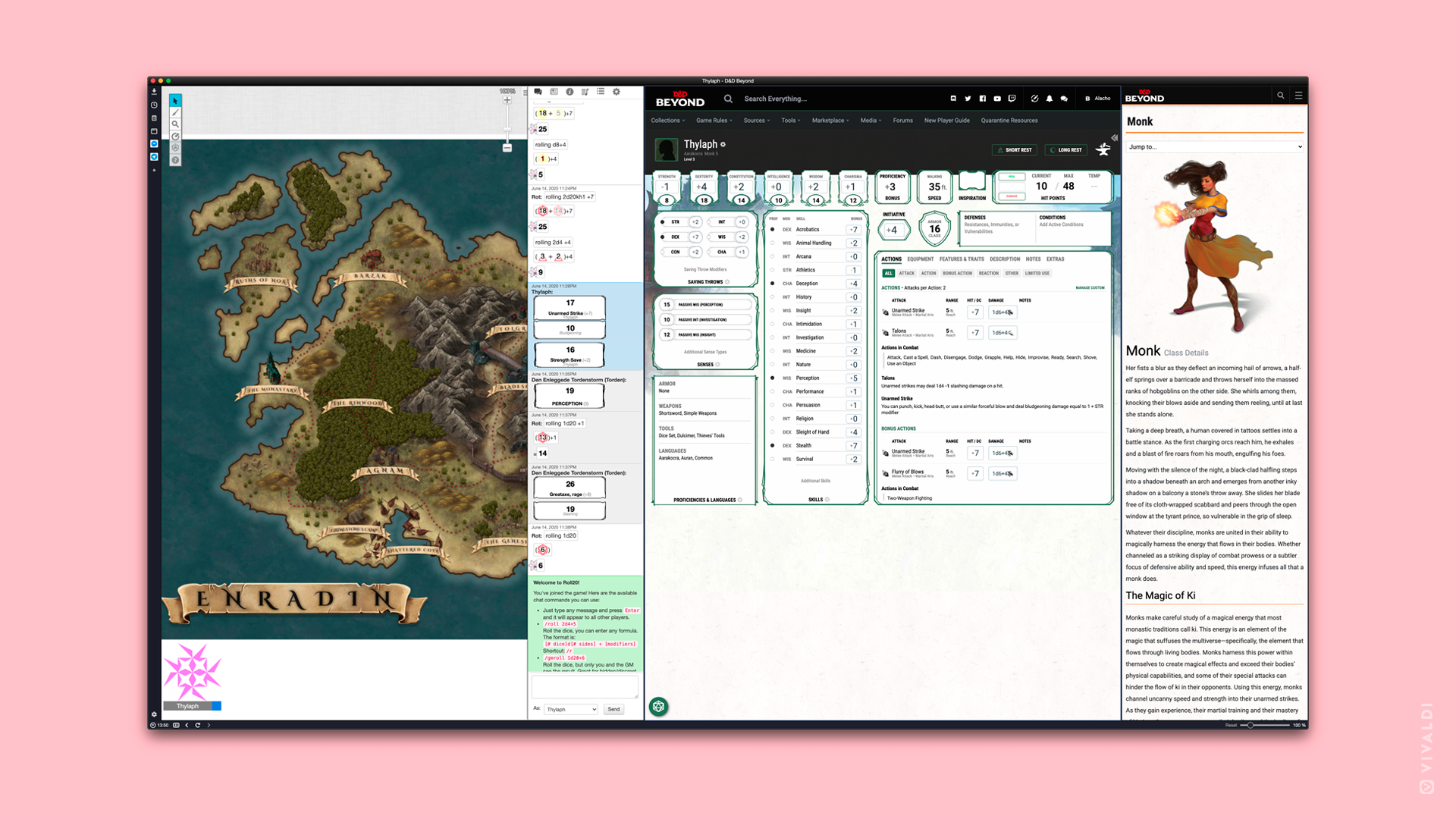
Task: Toggle STR saving throw proficiency dot
Action: pos(662,222)
